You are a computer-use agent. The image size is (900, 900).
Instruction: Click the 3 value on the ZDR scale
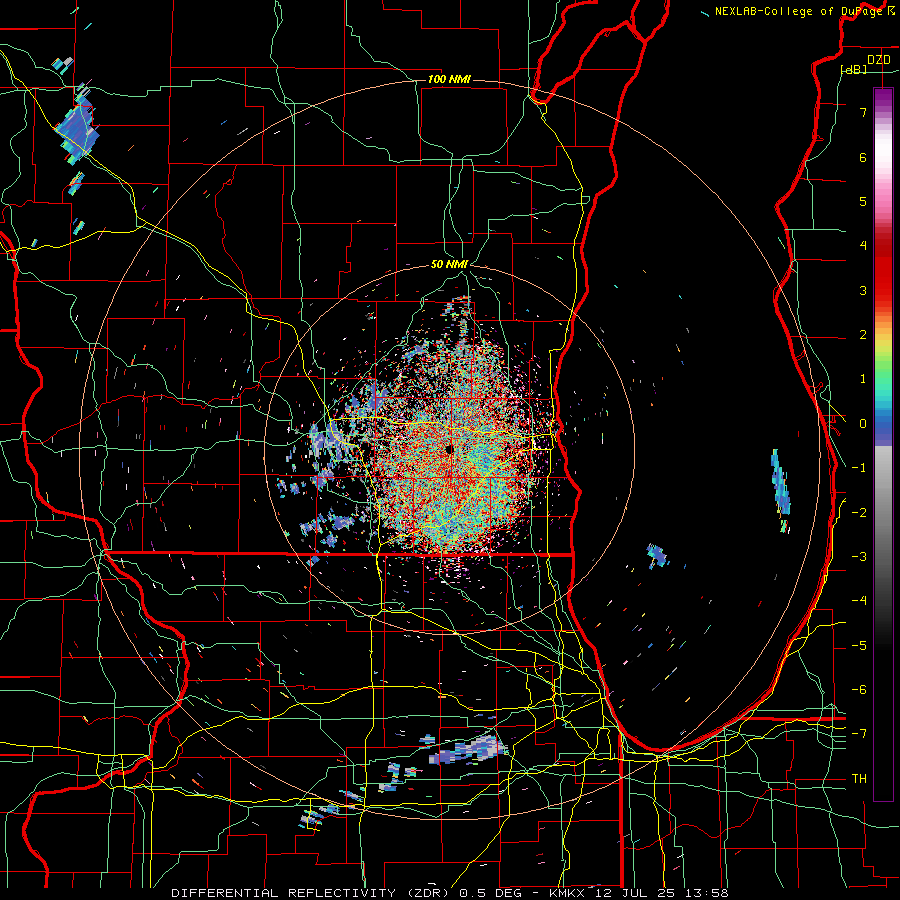(863, 290)
